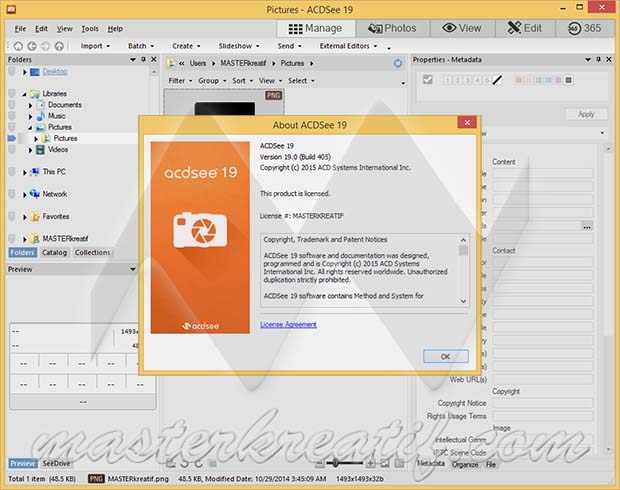Set rating 1 in Properties panel
Screen dimensions: 620x490
[447, 80]
